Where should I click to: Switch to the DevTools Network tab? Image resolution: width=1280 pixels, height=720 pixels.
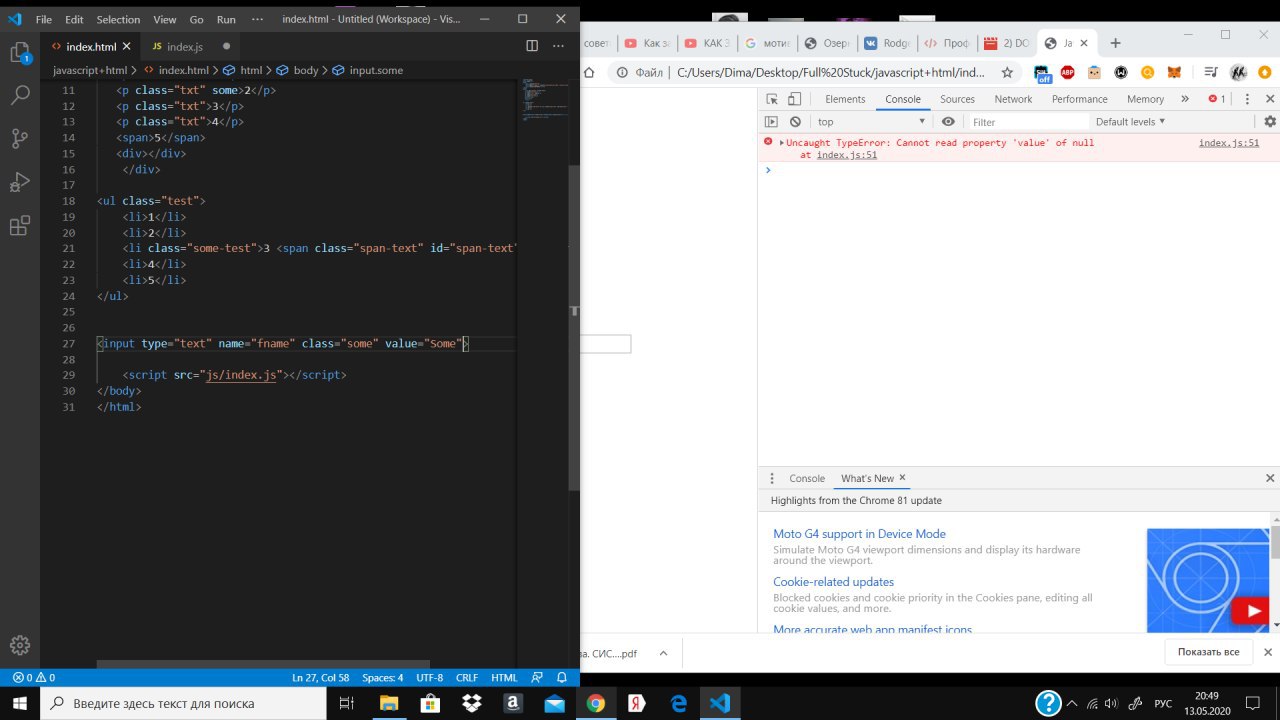pos(1013,99)
